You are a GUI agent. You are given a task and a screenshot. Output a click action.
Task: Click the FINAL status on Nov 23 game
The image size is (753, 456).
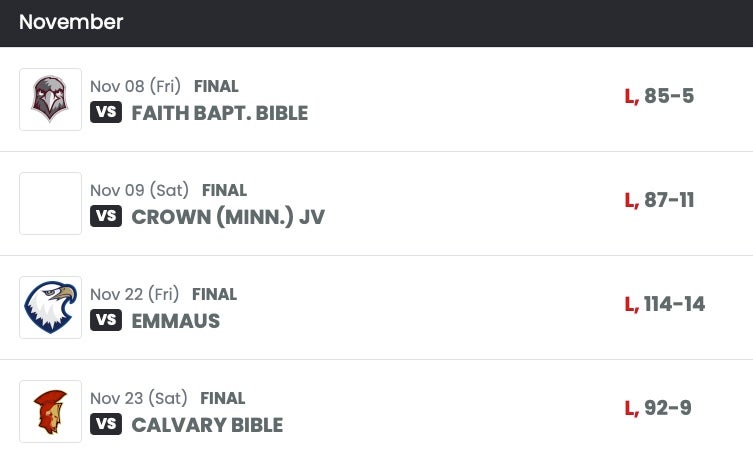pyautogui.click(x=222, y=398)
